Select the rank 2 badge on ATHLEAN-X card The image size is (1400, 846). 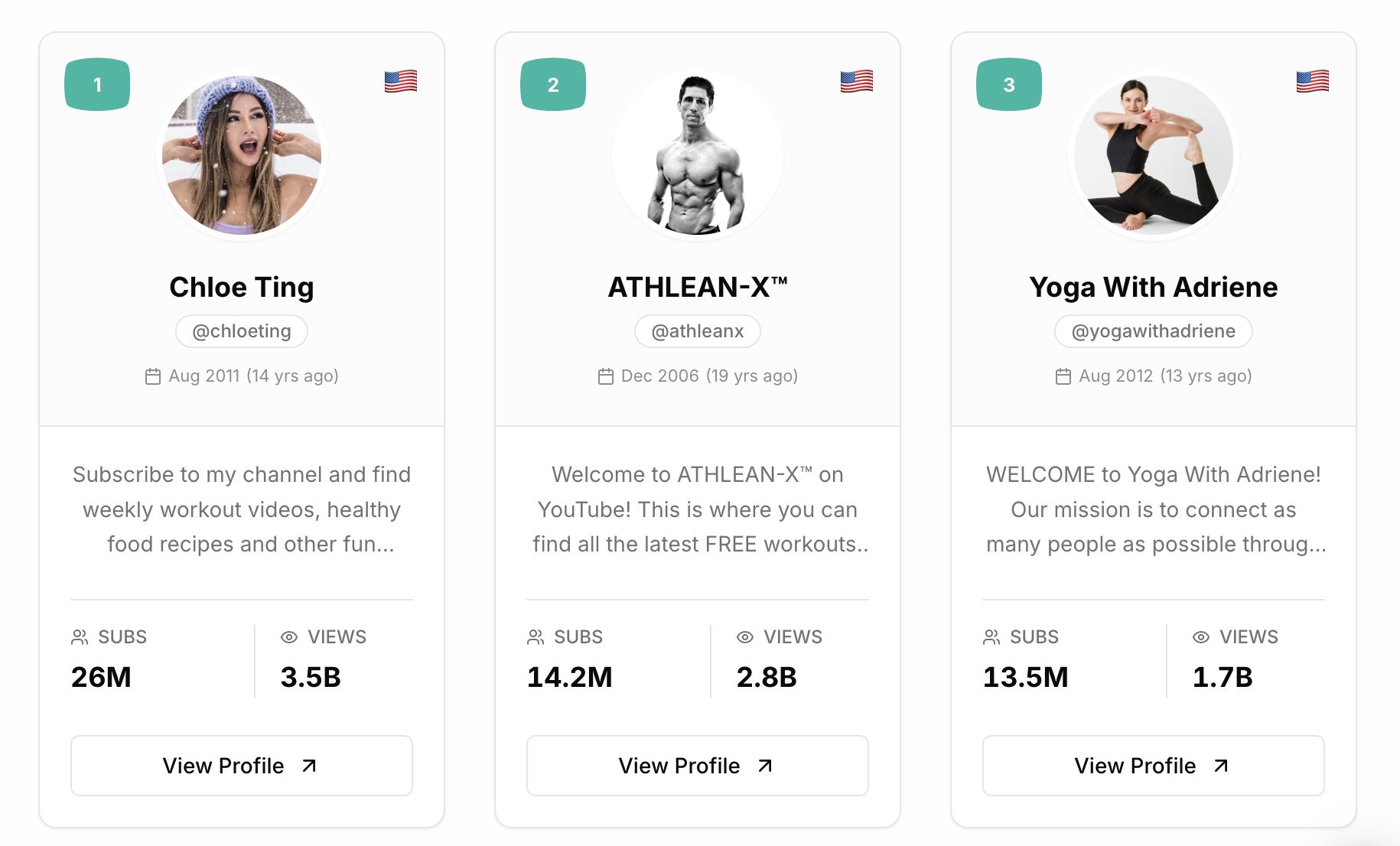pyautogui.click(x=553, y=85)
